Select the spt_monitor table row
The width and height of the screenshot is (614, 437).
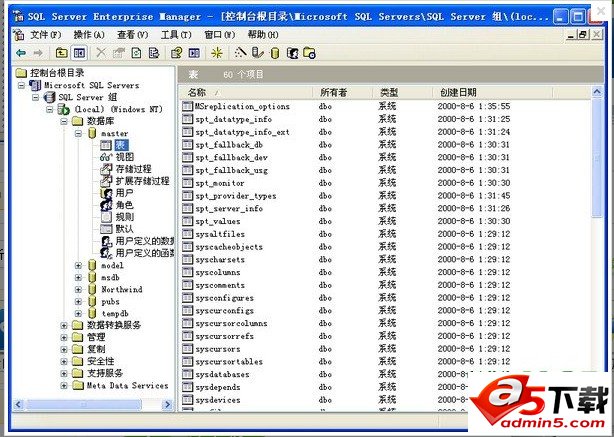pyautogui.click(x=213, y=183)
